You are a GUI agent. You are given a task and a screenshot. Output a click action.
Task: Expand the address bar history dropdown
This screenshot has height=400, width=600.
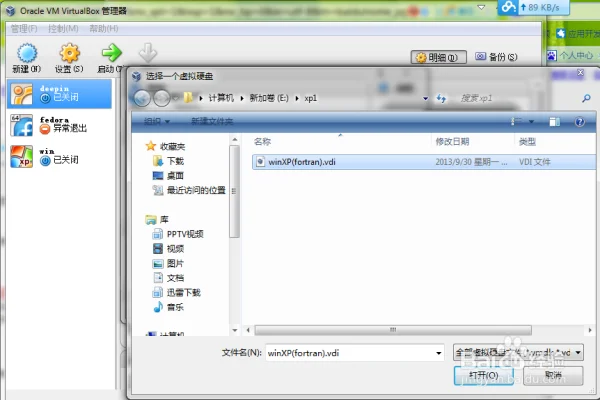[x=426, y=98]
